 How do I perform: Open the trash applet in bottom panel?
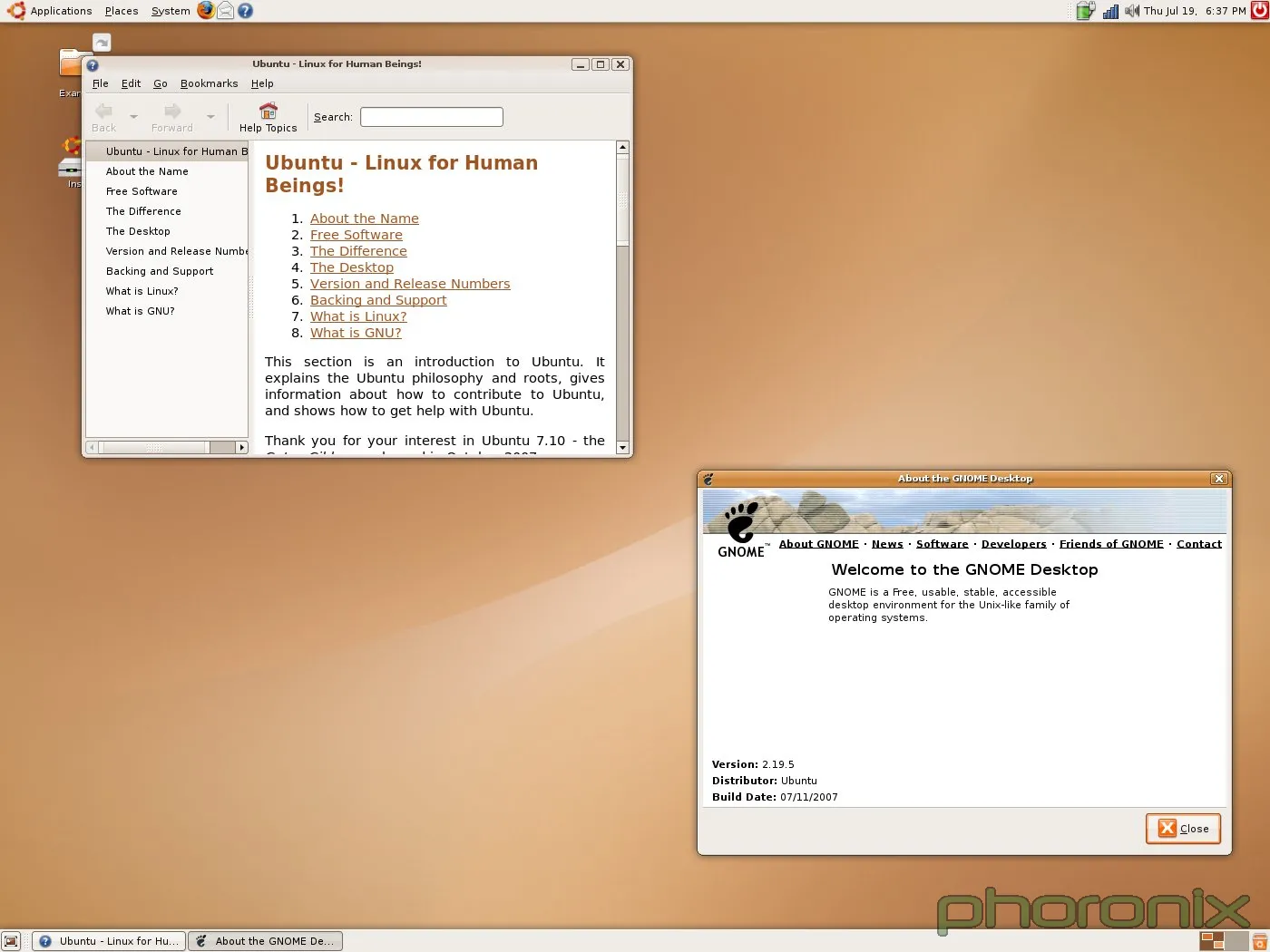tap(1259, 941)
